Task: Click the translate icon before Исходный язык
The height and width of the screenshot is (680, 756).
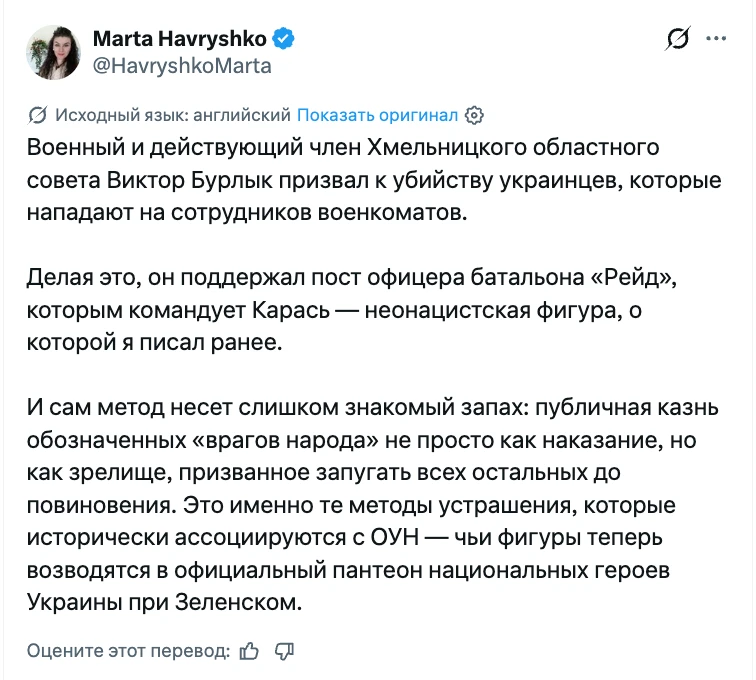Action: pos(37,116)
